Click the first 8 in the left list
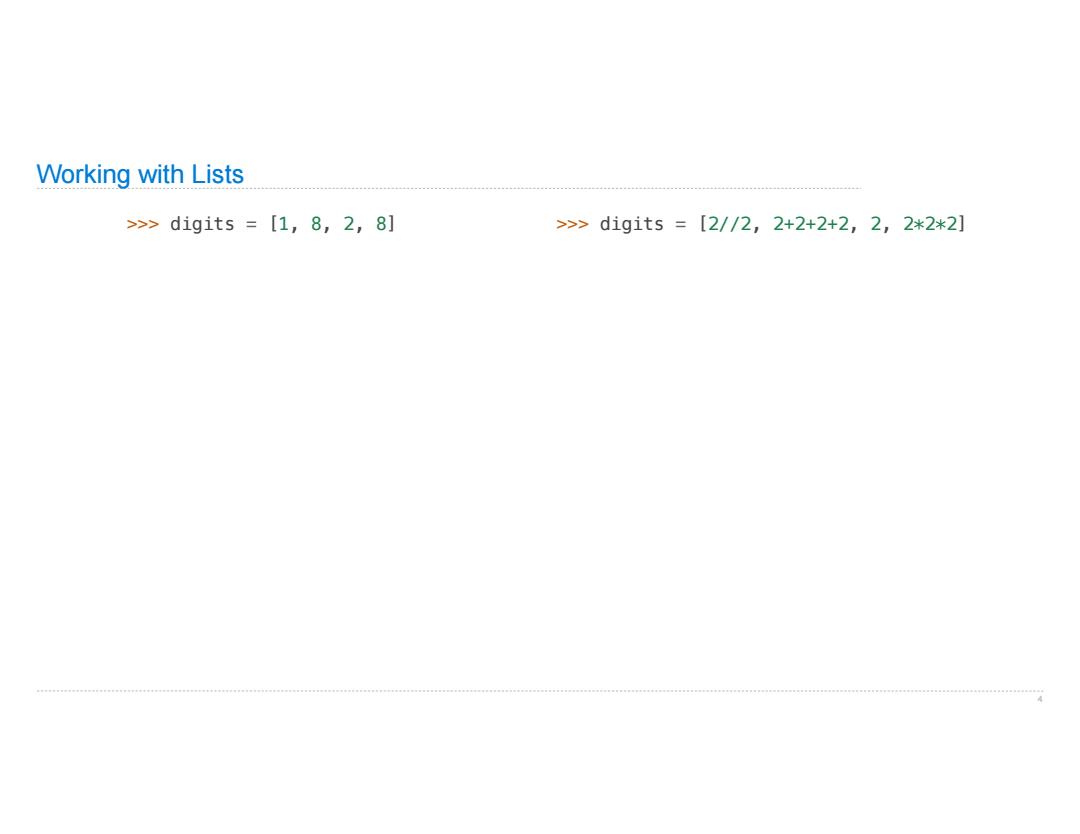The width and height of the screenshot is (1080, 834). [x=315, y=224]
